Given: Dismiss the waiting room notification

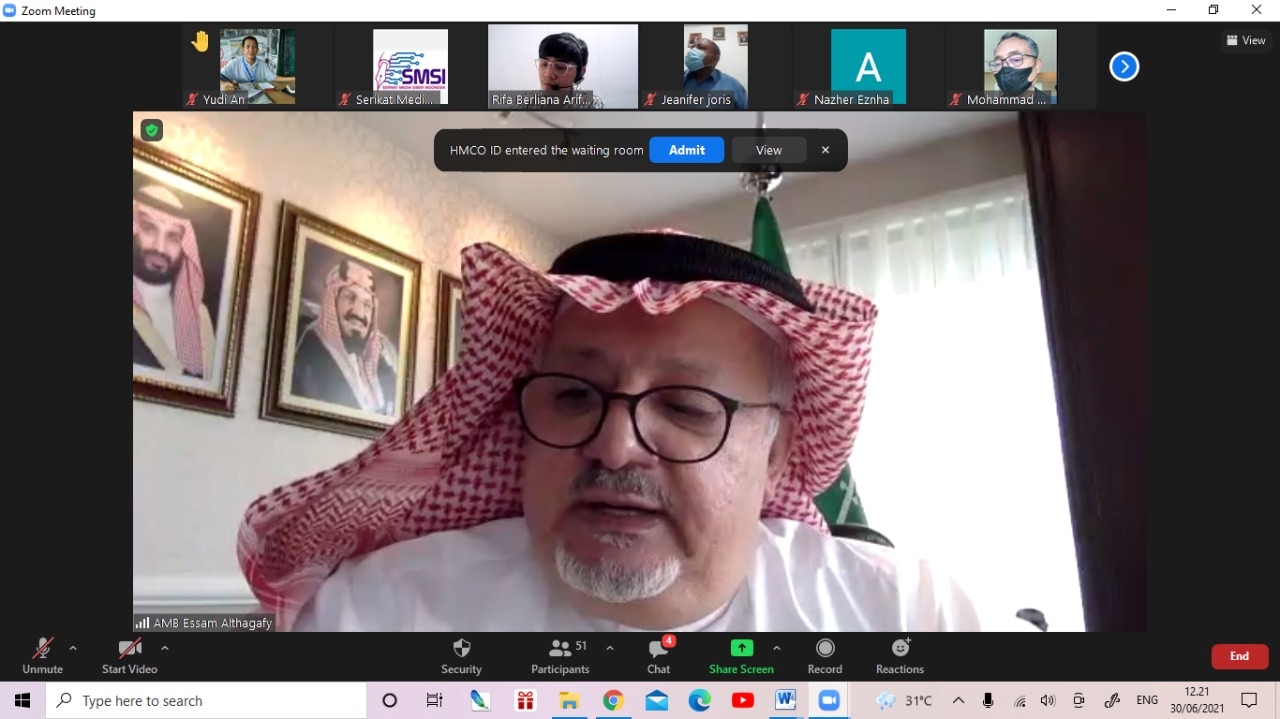Looking at the screenshot, I should [825, 150].
